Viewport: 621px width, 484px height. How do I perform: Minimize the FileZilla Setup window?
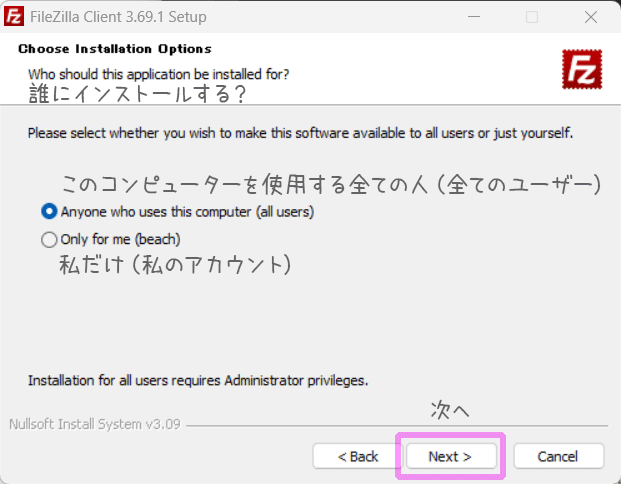pyautogui.click(x=474, y=17)
